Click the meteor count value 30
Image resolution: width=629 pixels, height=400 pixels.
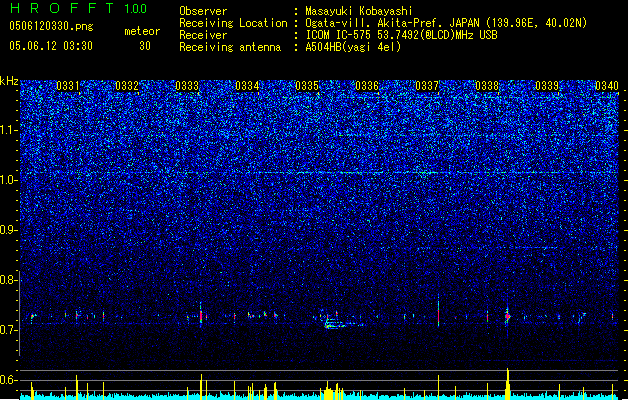pyautogui.click(x=145, y=46)
